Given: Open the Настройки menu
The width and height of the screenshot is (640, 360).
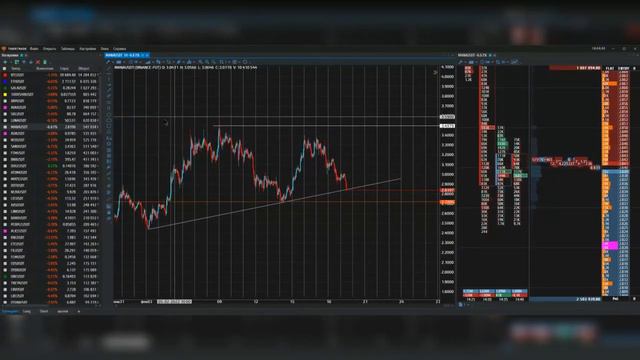Looking at the screenshot, I should point(87,49).
